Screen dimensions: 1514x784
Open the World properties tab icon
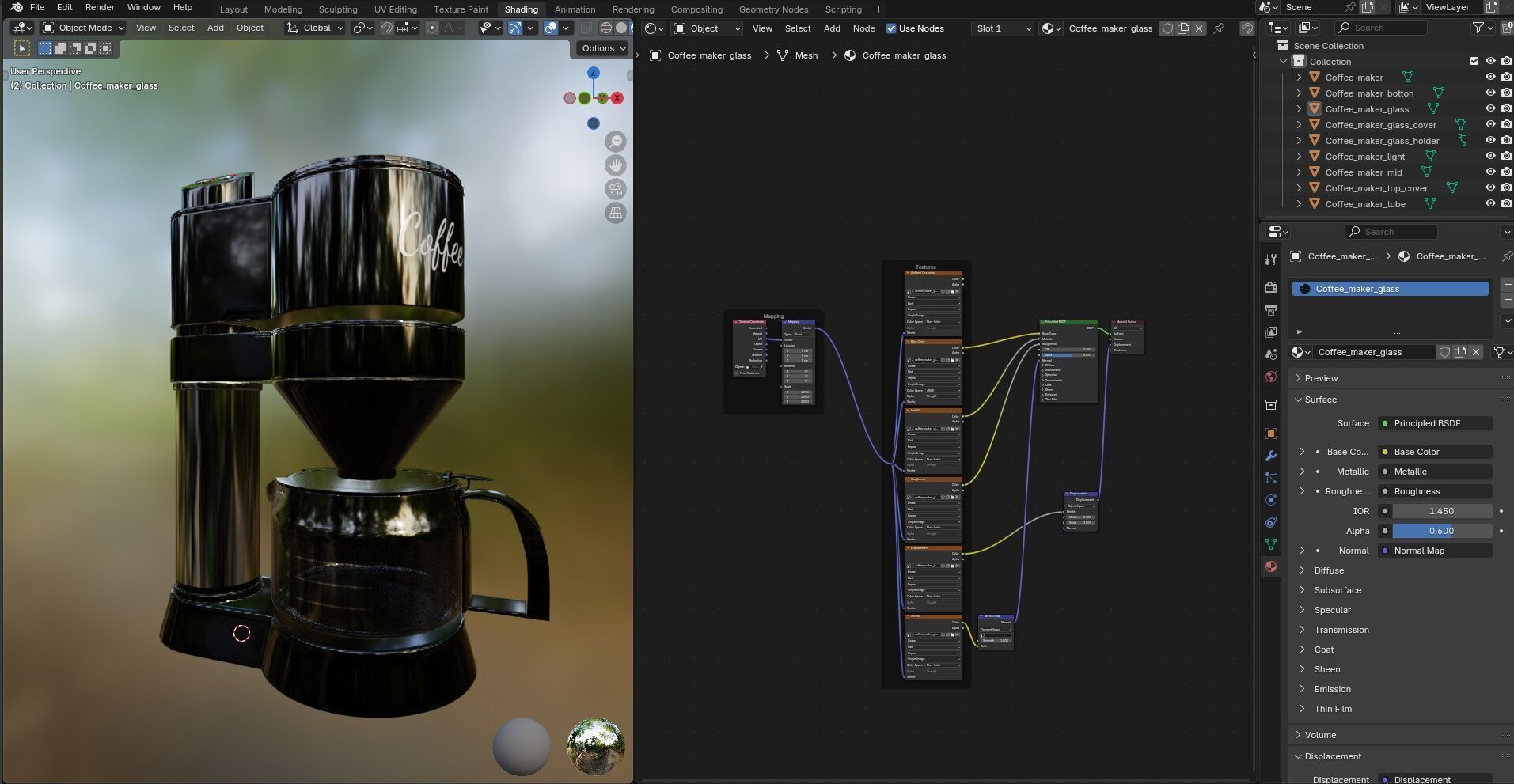coord(1271,377)
